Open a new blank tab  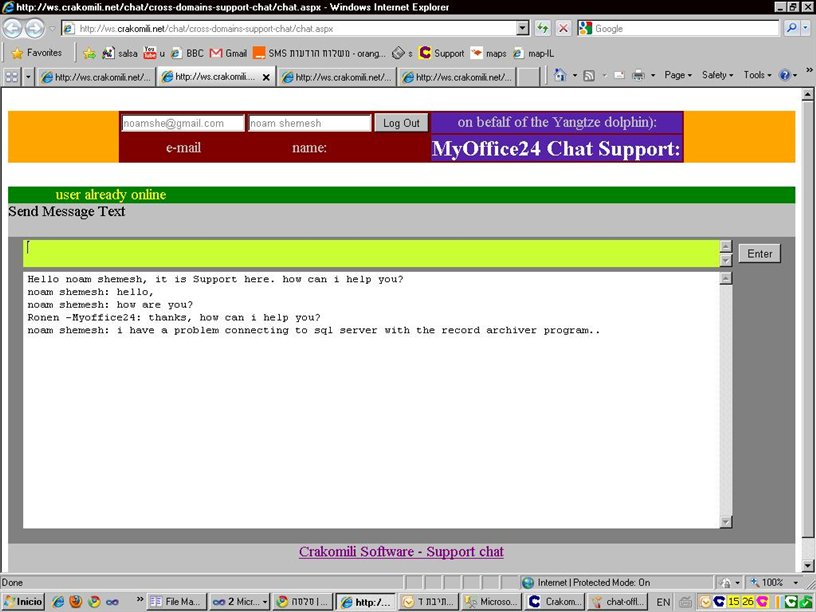[529, 77]
